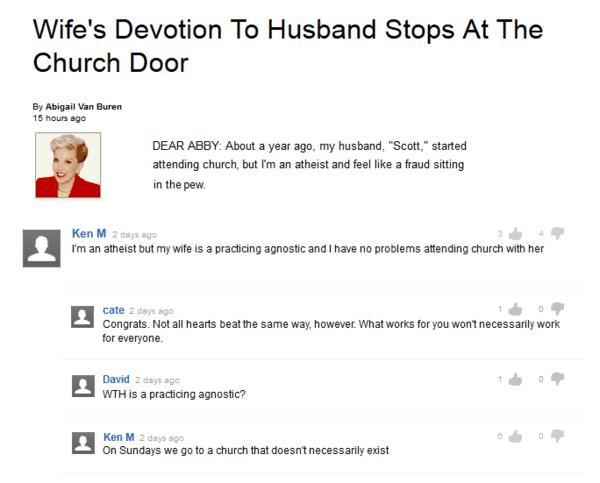This screenshot has width=600, height=483.
Task: Open Ken M's avatar on top comment
Action: tap(41, 246)
